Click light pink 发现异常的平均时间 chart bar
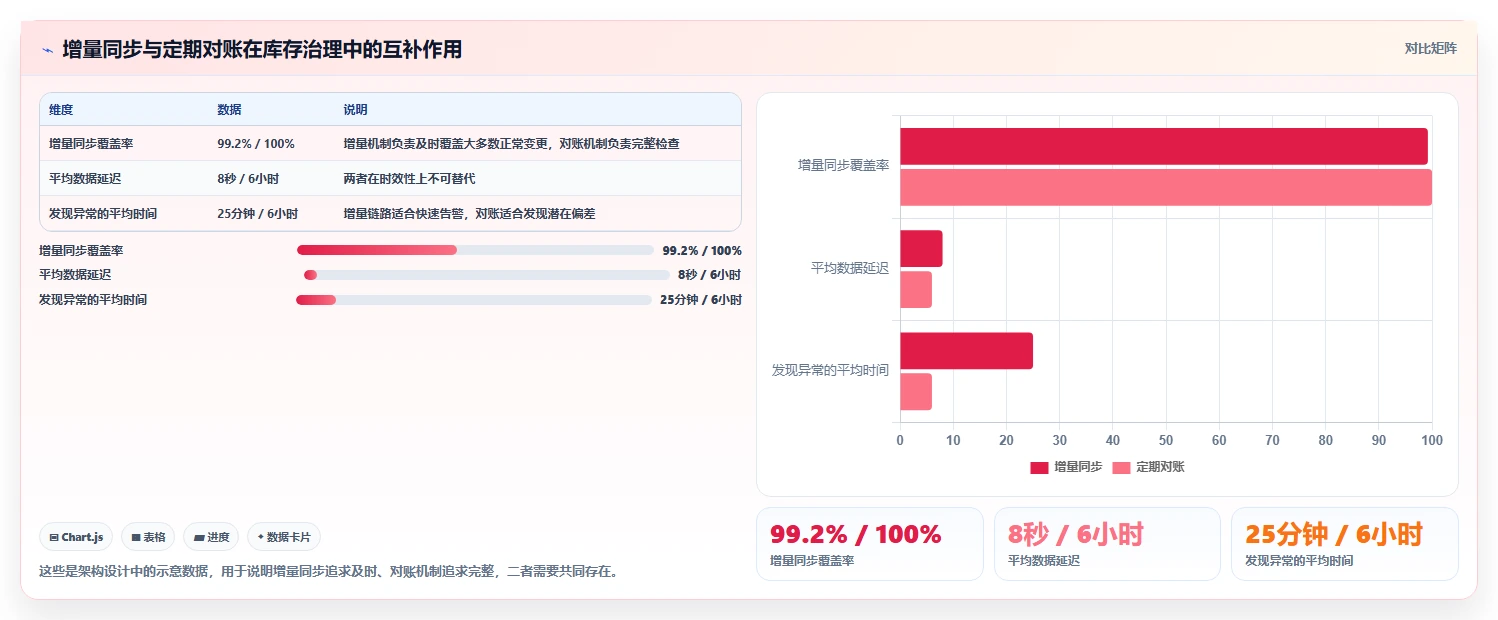This screenshot has width=1498, height=620. 916,392
